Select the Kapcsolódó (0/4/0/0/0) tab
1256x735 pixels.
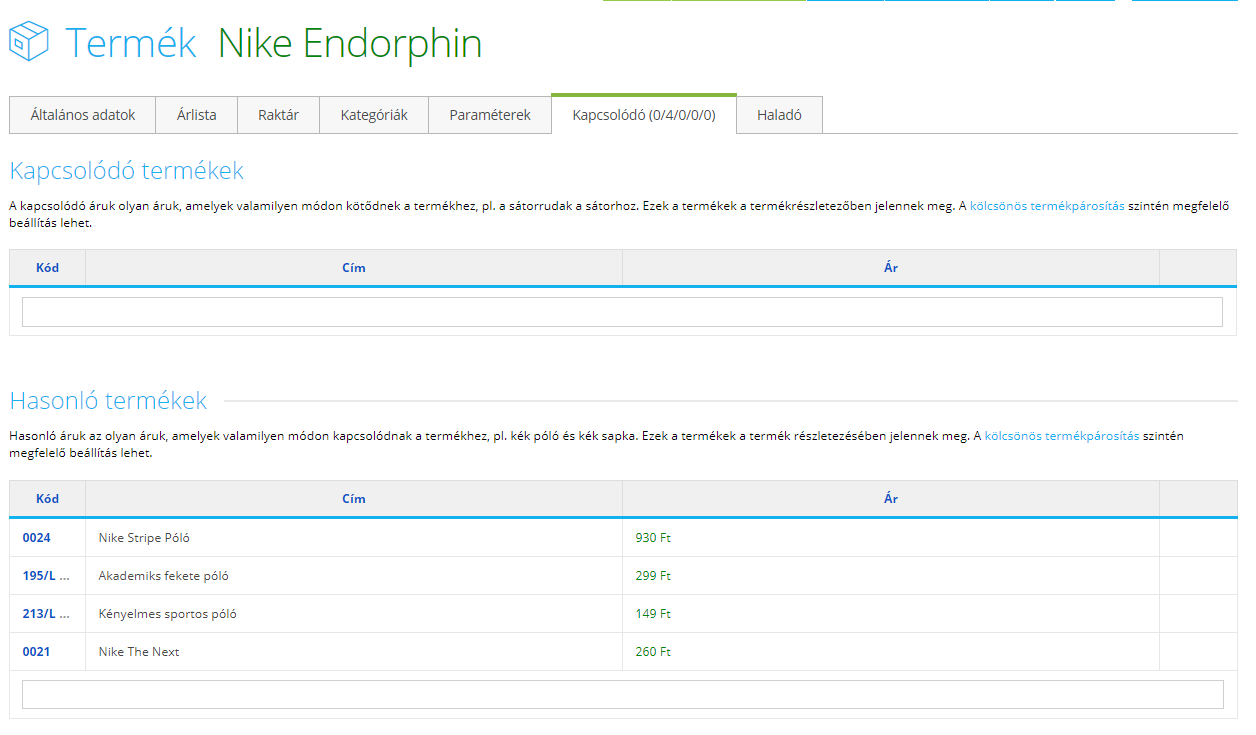tap(644, 114)
